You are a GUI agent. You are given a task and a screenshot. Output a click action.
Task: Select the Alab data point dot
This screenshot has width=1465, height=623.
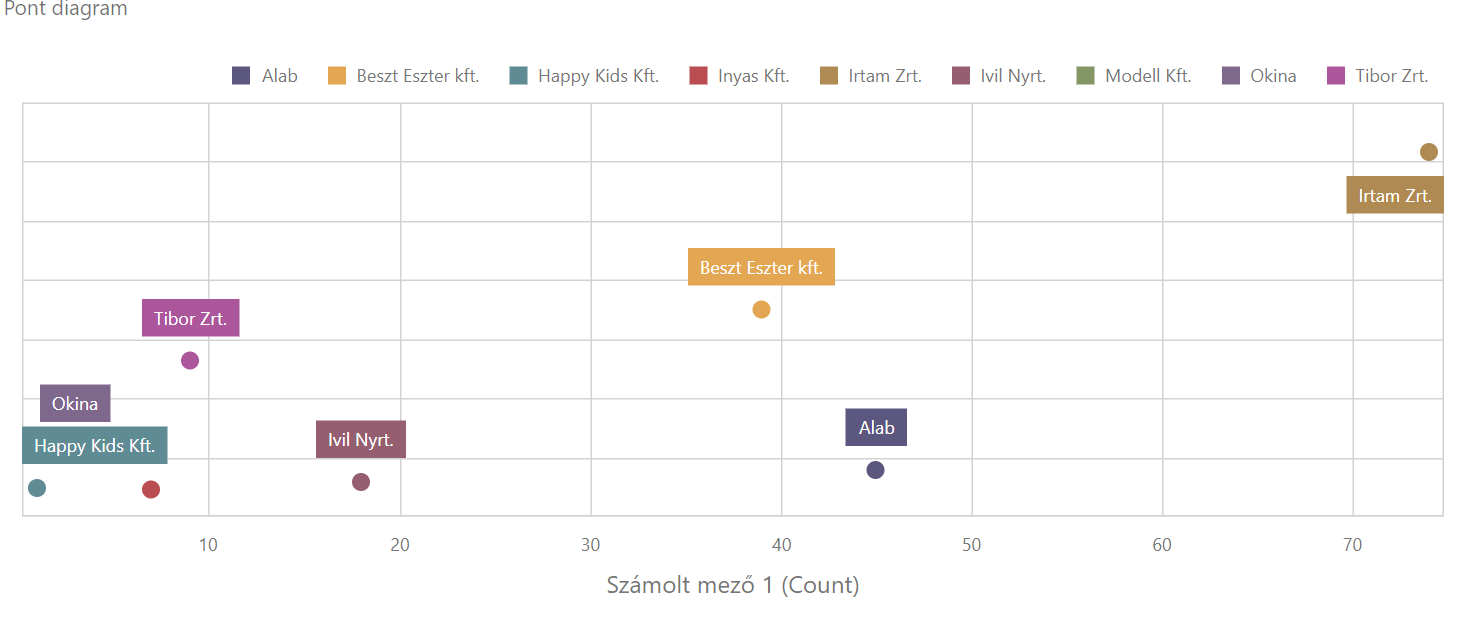coord(875,470)
